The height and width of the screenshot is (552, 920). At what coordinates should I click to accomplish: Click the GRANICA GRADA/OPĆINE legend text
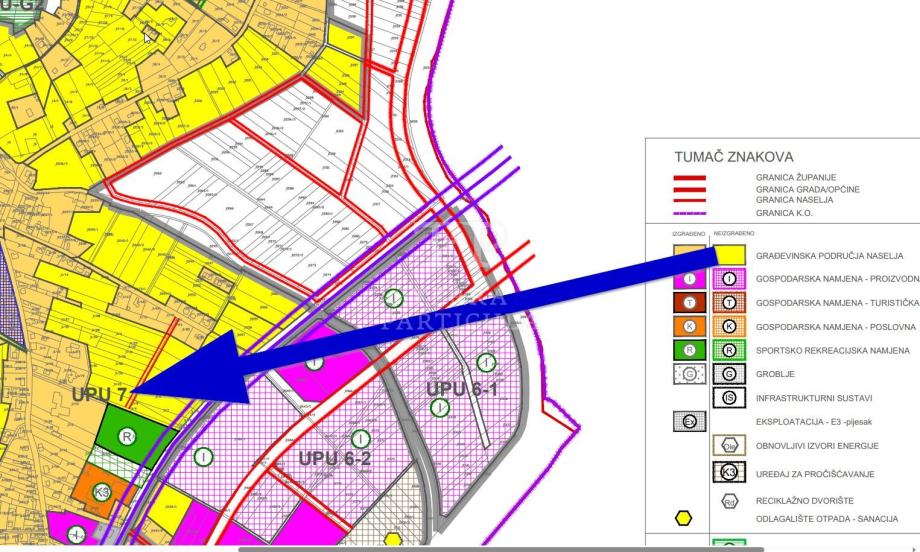(807, 189)
